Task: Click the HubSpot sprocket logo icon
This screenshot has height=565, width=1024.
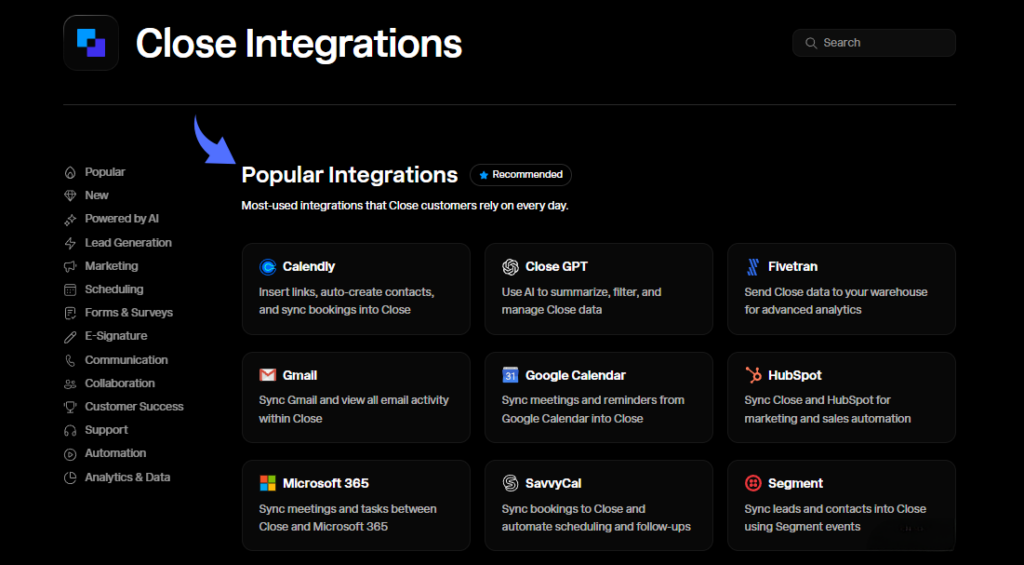Action: tap(753, 376)
